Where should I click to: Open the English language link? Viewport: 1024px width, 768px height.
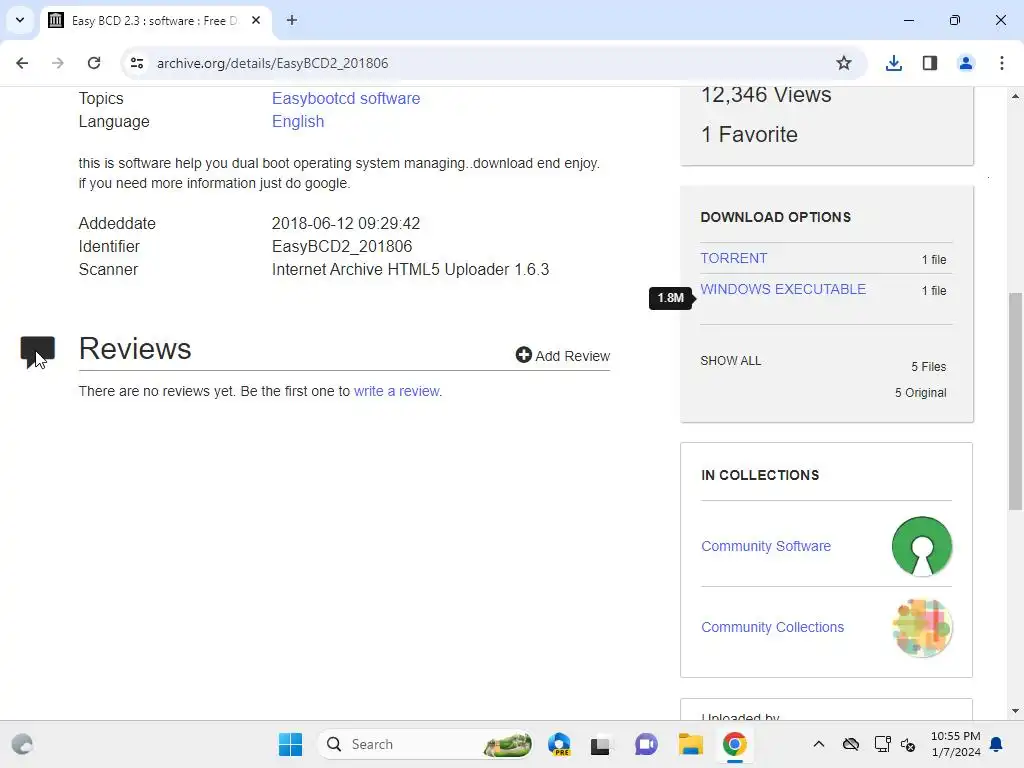[x=298, y=121]
